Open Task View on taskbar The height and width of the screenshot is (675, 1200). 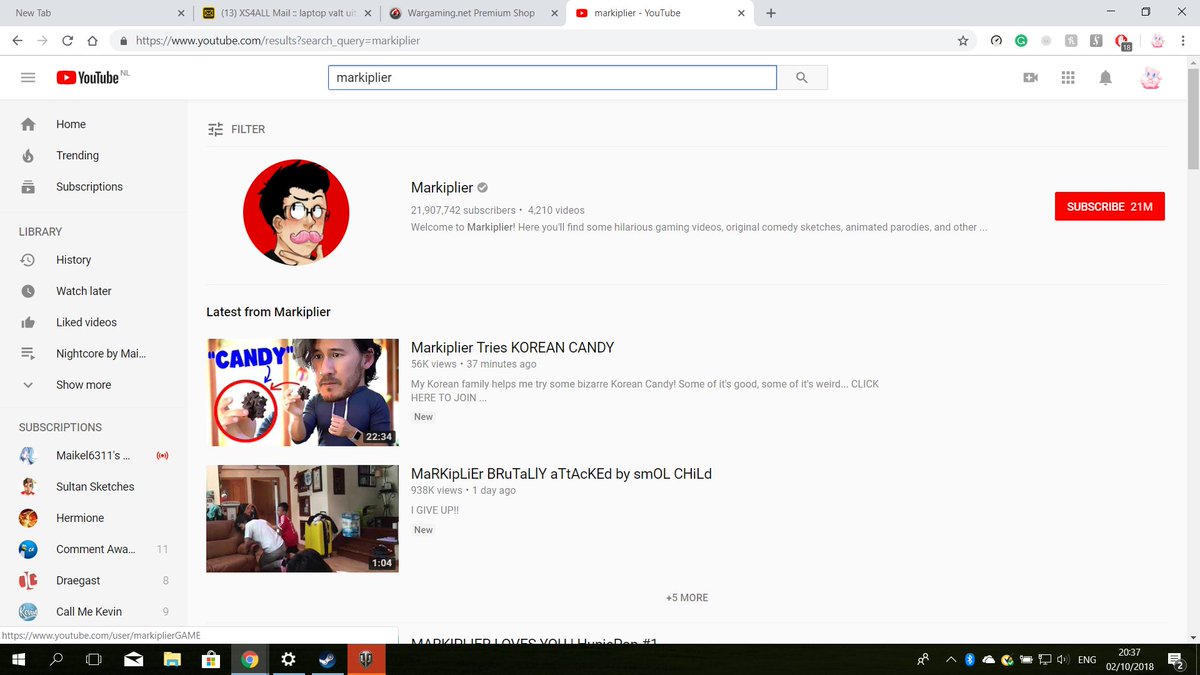pos(94,659)
